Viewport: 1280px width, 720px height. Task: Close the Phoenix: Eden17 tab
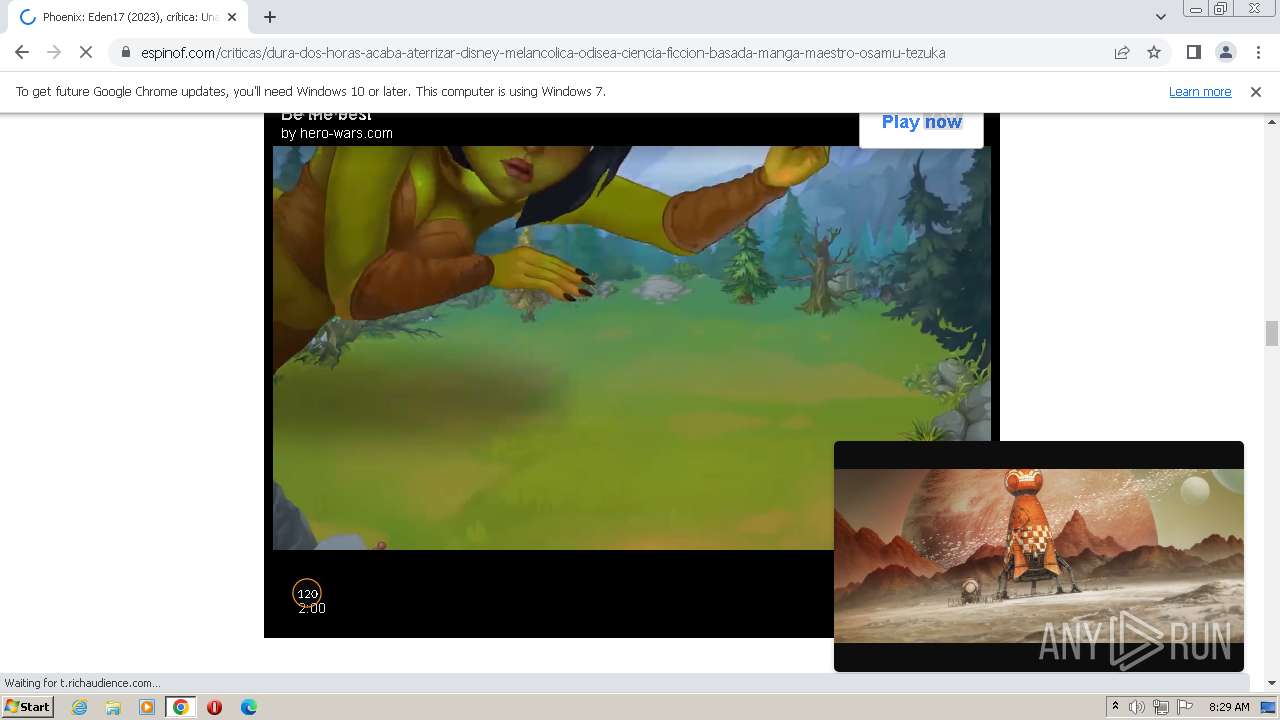(x=232, y=17)
